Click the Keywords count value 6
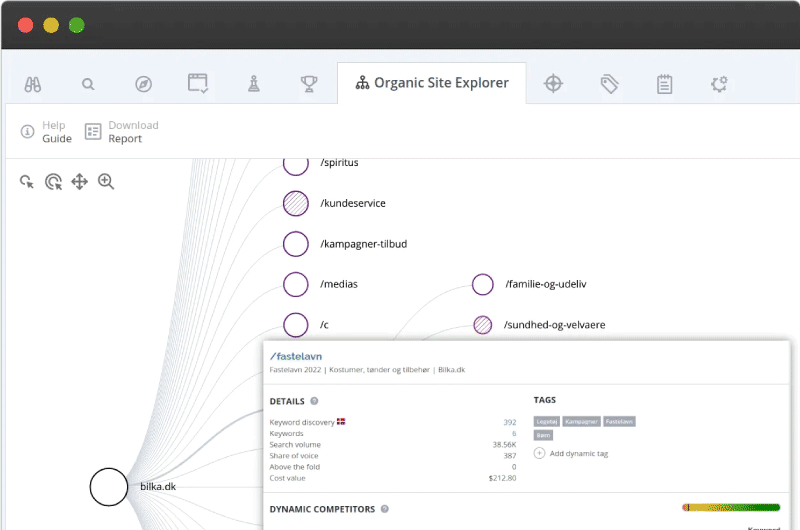Screen dimensions: 800x530 tap(514, 434)
